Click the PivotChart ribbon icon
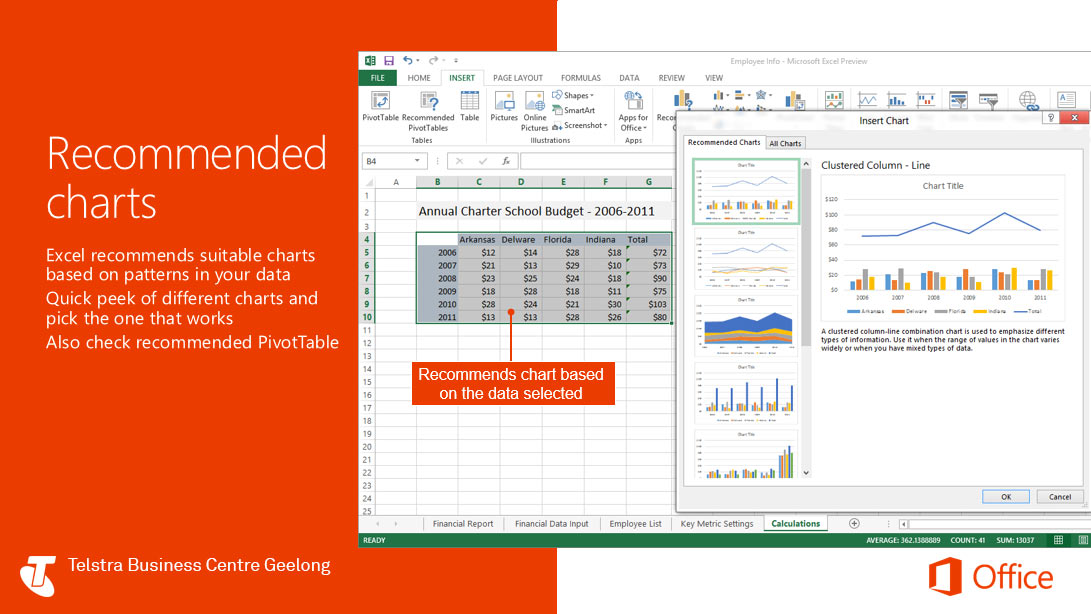Viewport: 1091px width, 614px height. tap(794, 101)
